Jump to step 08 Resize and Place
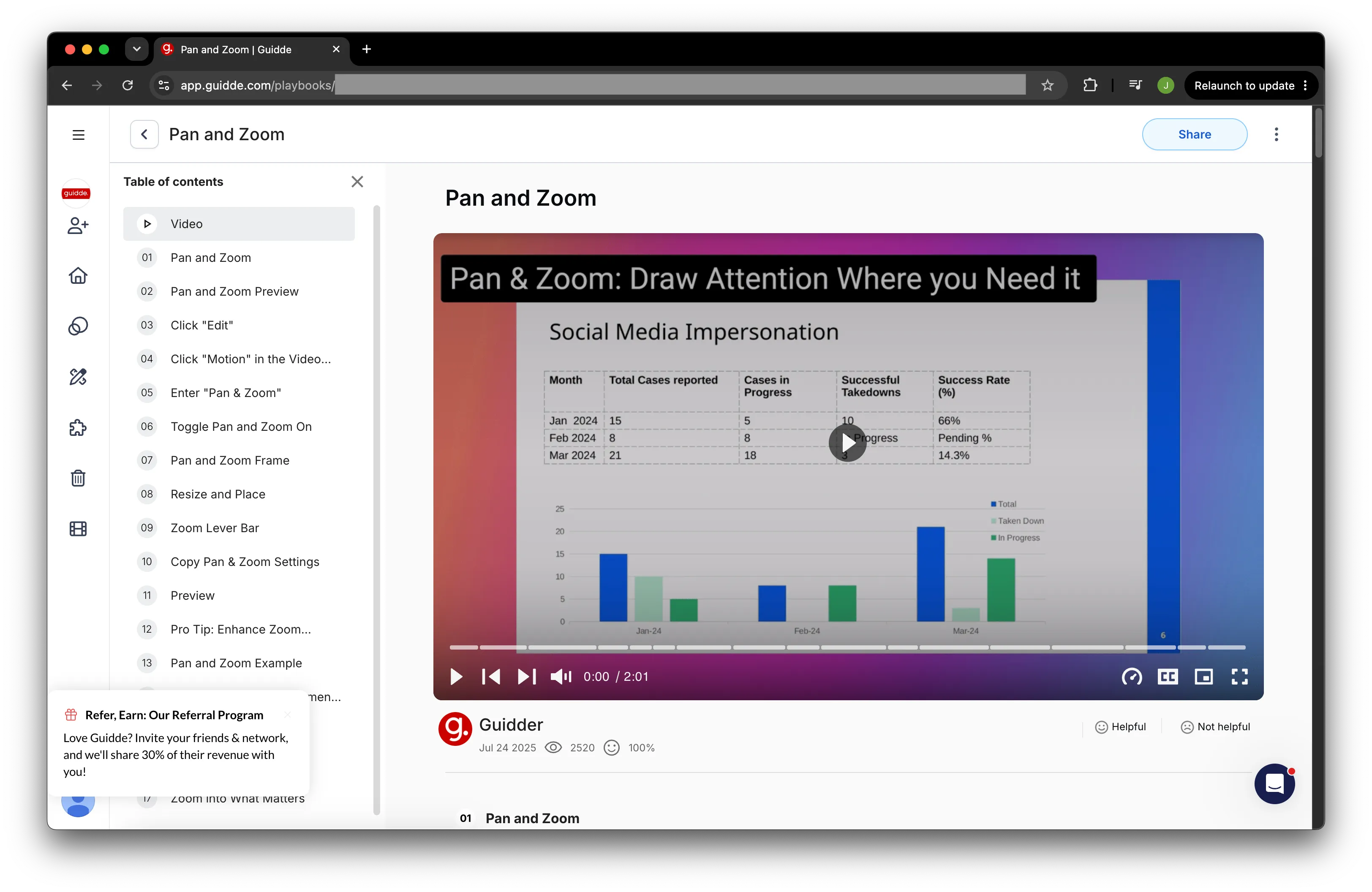Image resolution: width=1372 pixels, height=892 pixels. [239, 495]
